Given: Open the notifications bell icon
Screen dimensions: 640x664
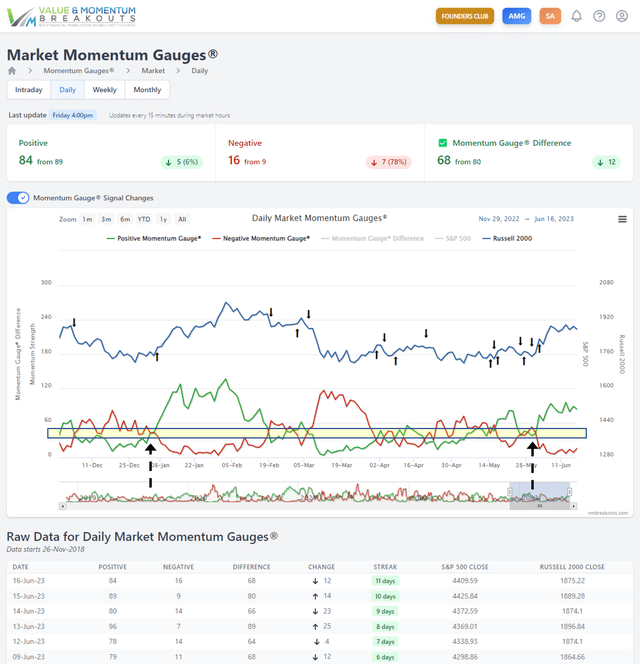Looking at the screenshot, I should [576, 16].
